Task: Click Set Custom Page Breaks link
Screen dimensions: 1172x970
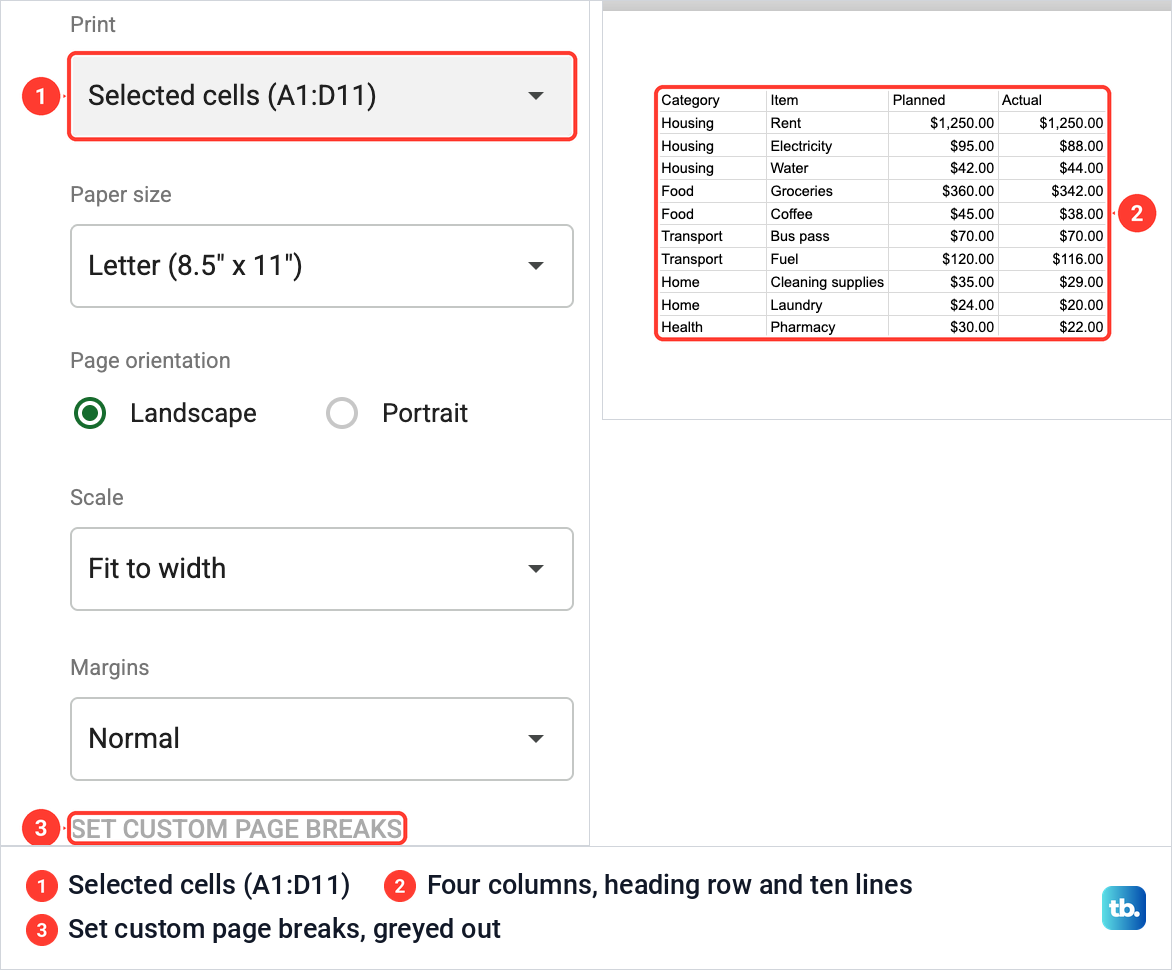Action: click(236, 829)
